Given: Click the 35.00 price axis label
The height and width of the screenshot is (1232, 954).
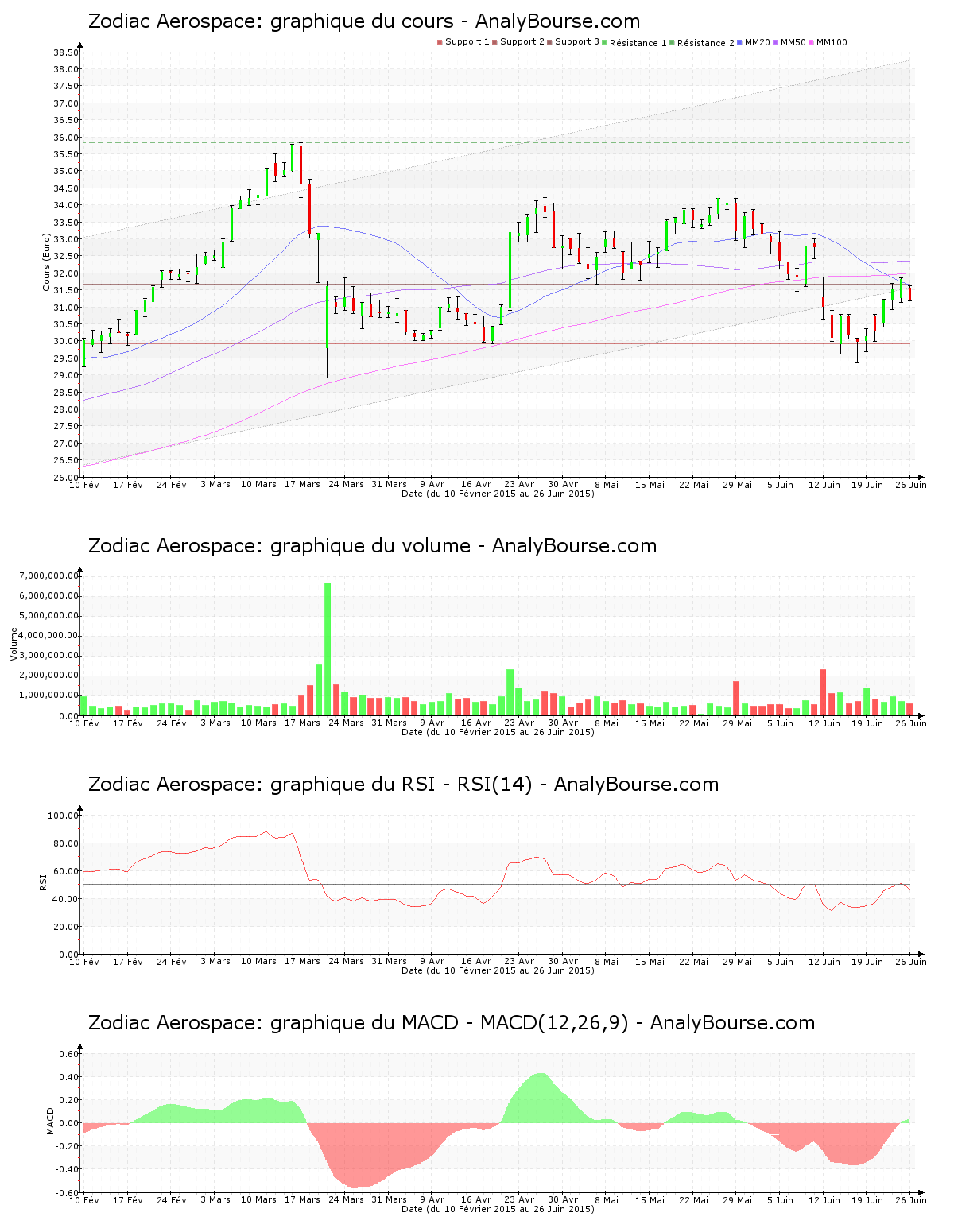Looking at the screenshot, I should [x=66, y=172].
